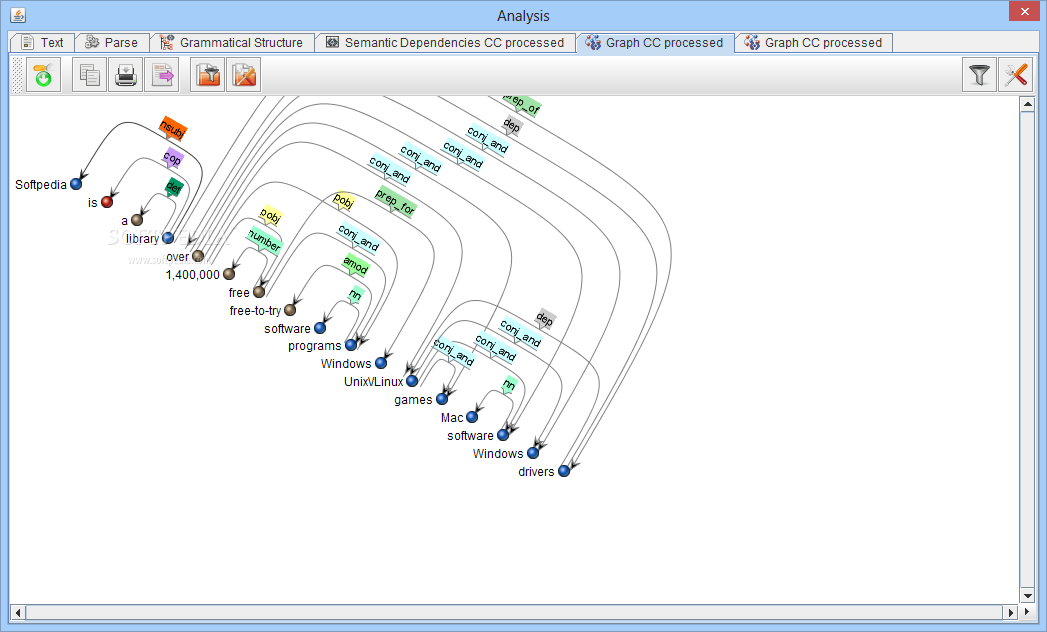Switch to the Parse tab

112,43
